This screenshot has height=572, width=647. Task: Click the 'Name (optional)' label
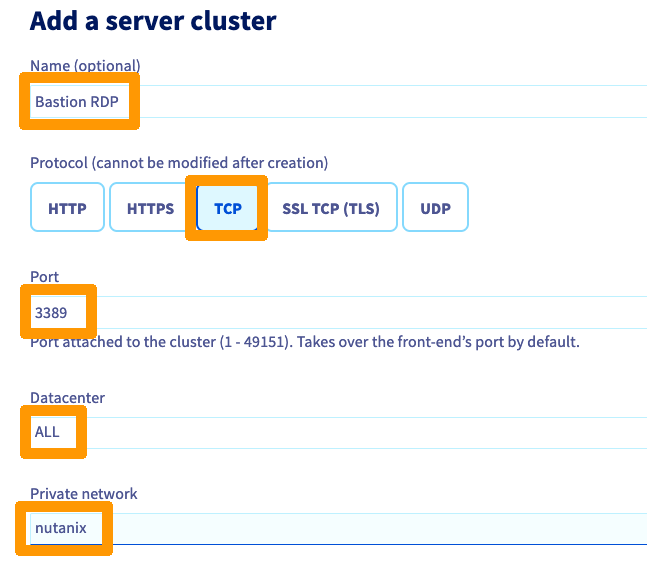85,66
